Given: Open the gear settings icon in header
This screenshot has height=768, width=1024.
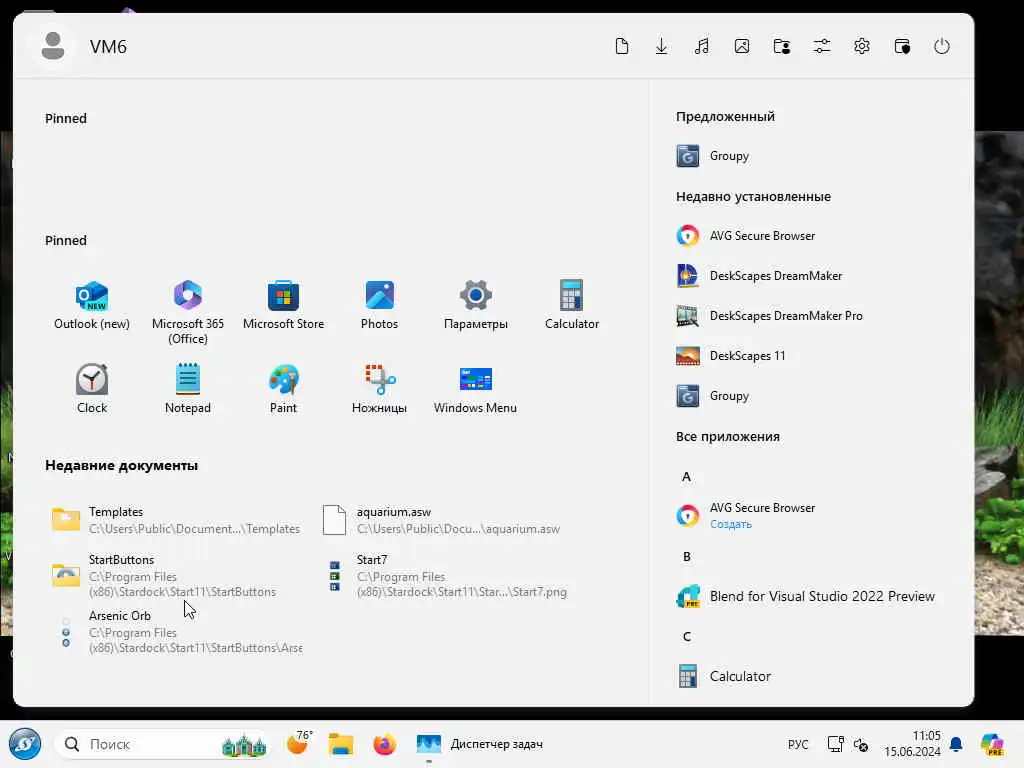Looking at the screenshot, I should click(862, 46).
